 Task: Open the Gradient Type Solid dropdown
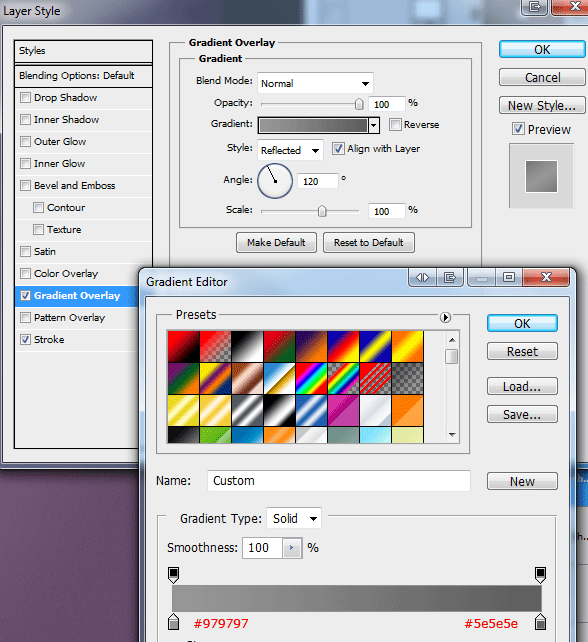[x=294, y=519]
